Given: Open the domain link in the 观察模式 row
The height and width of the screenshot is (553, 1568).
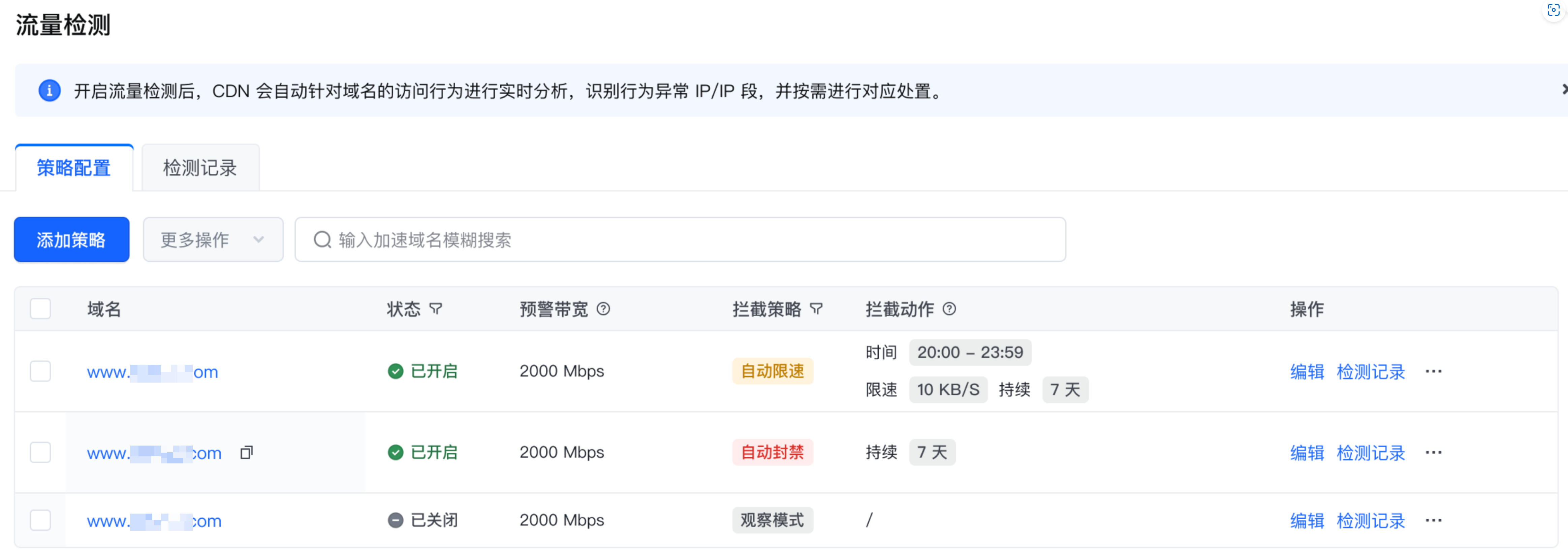Looking at the screenshot, I should tap(155, 521).
